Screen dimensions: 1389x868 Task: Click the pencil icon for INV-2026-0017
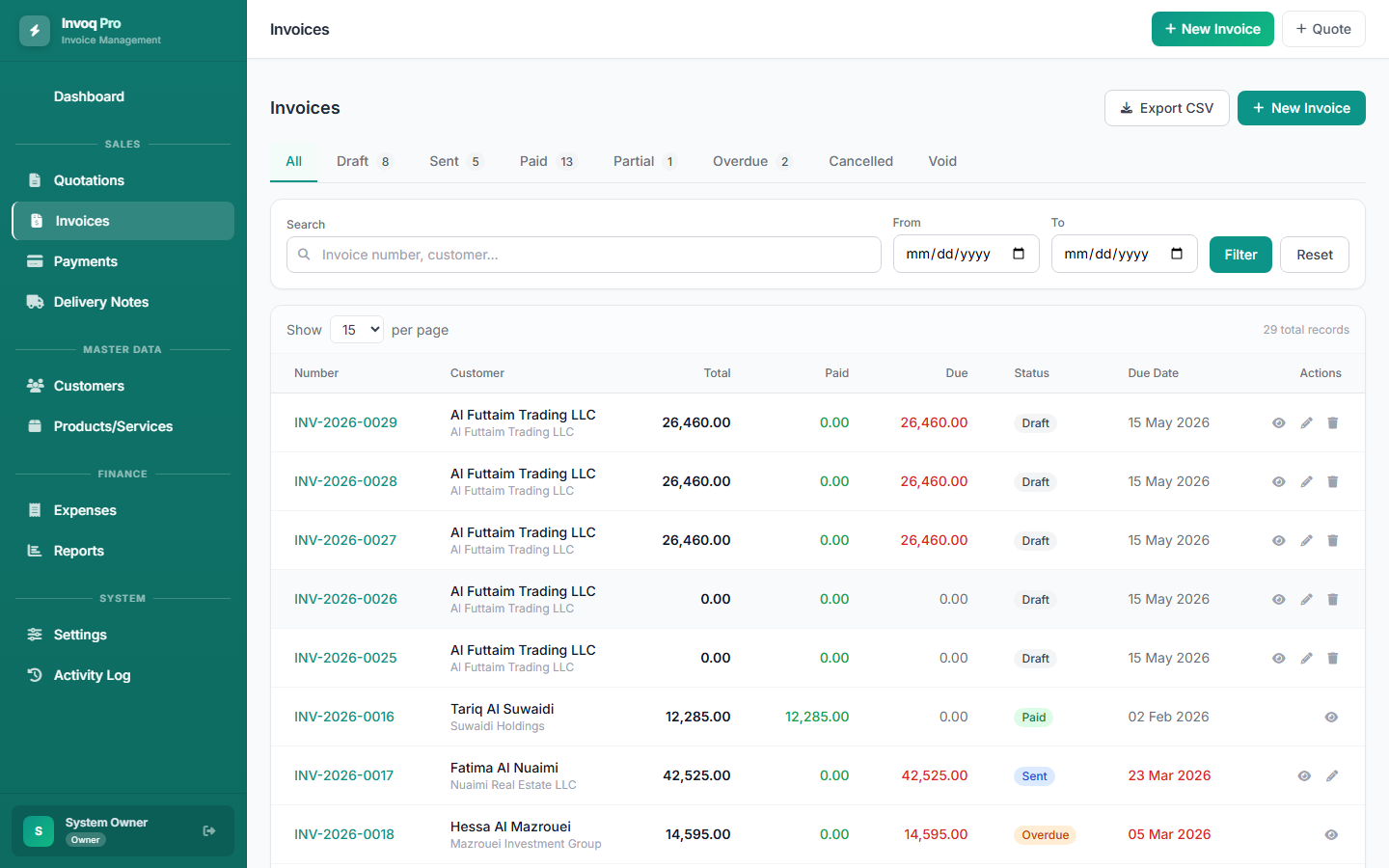(x=1332, y=776)
